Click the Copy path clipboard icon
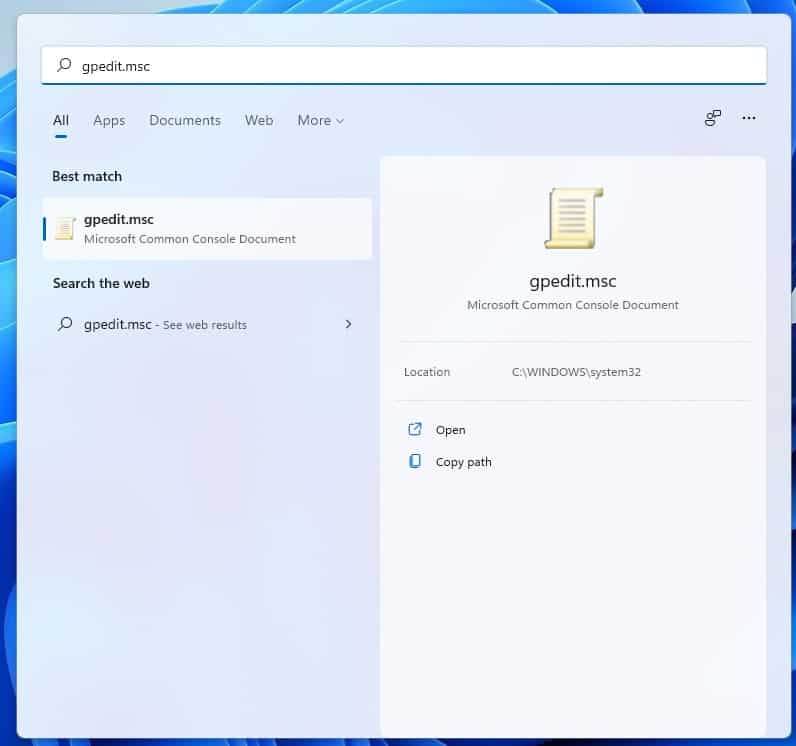Viewport: 796px width, 746px height. tap(415, 461)
